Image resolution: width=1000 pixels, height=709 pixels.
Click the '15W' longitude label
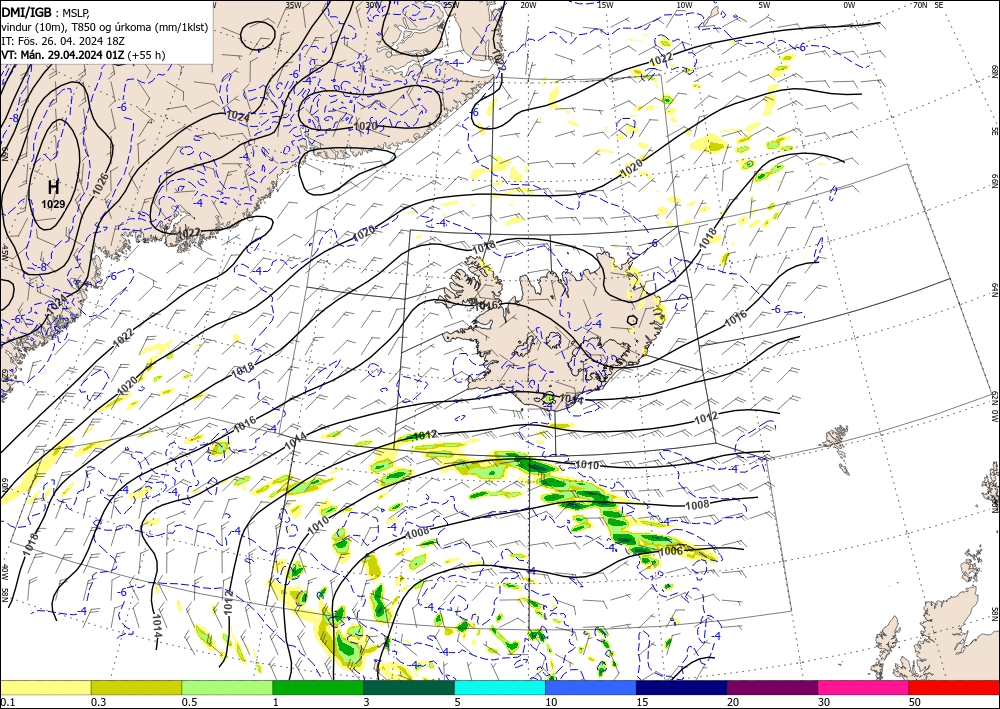605,5
